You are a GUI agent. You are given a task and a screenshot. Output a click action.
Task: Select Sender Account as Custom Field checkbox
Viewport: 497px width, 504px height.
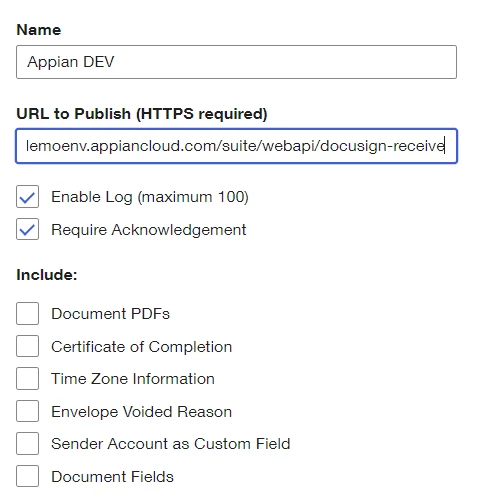tap(27, 444)
